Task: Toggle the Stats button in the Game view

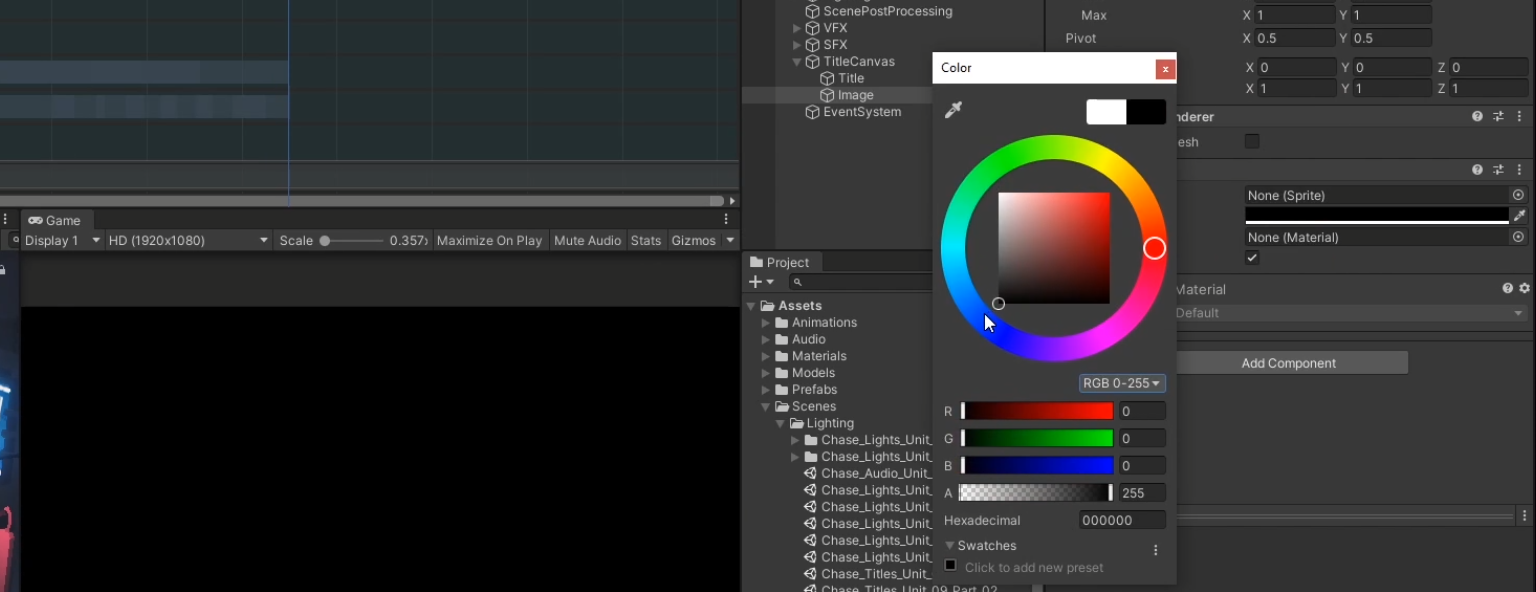Action: point(646,241)
